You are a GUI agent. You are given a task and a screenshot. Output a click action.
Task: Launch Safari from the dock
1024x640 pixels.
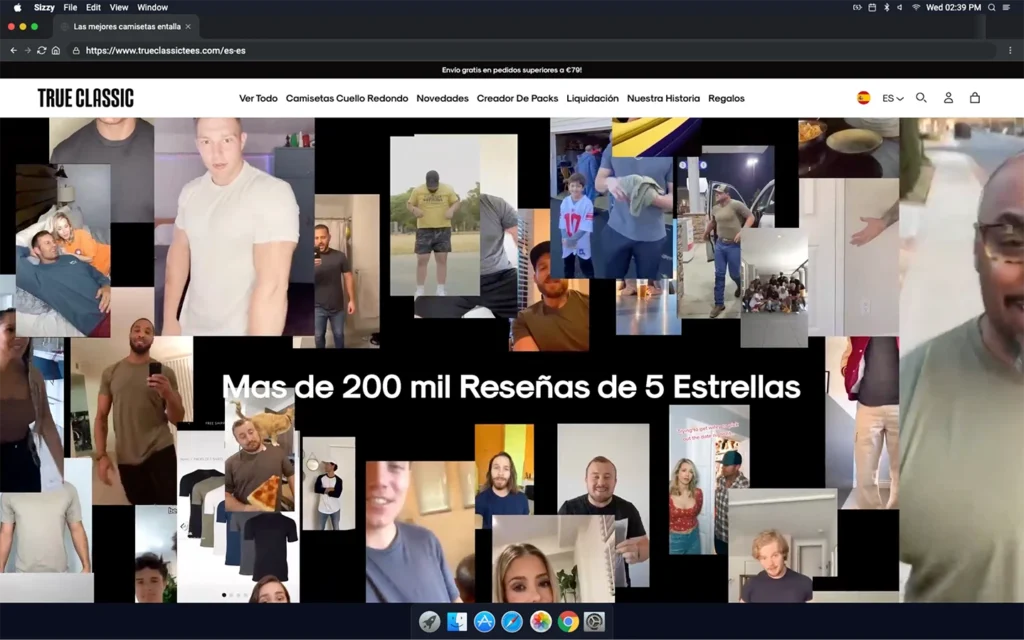point(512,621)
